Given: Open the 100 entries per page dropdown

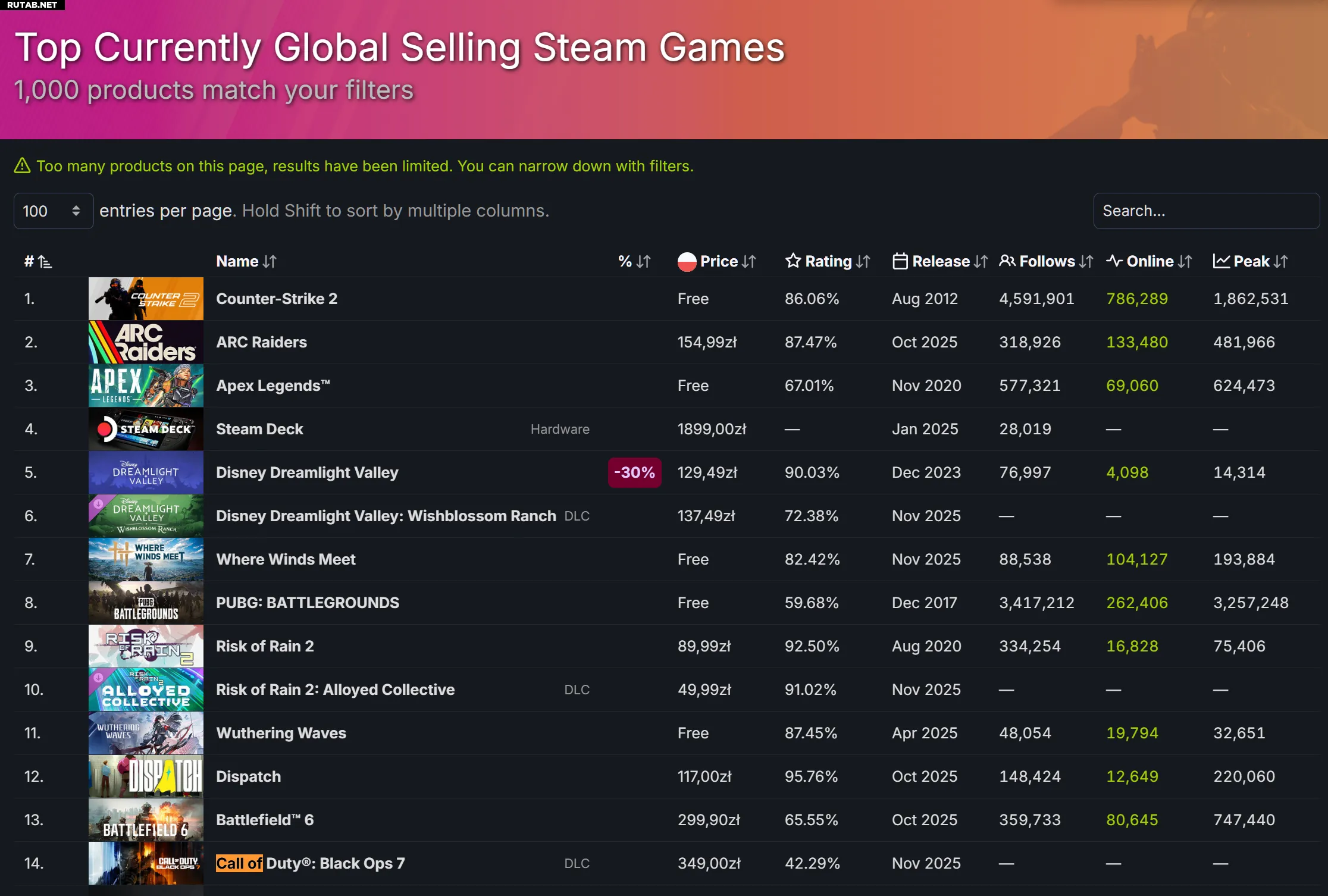Looking at the screenshot, I should pyautogui.click(x=53, y=211).
